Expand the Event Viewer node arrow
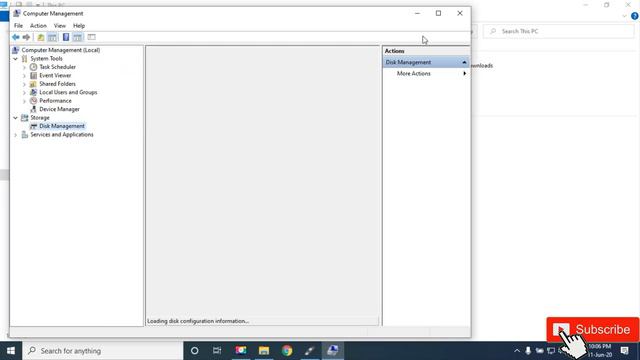Image resolution: width=640 pixels, height=360 pixels. pos(24,76)
